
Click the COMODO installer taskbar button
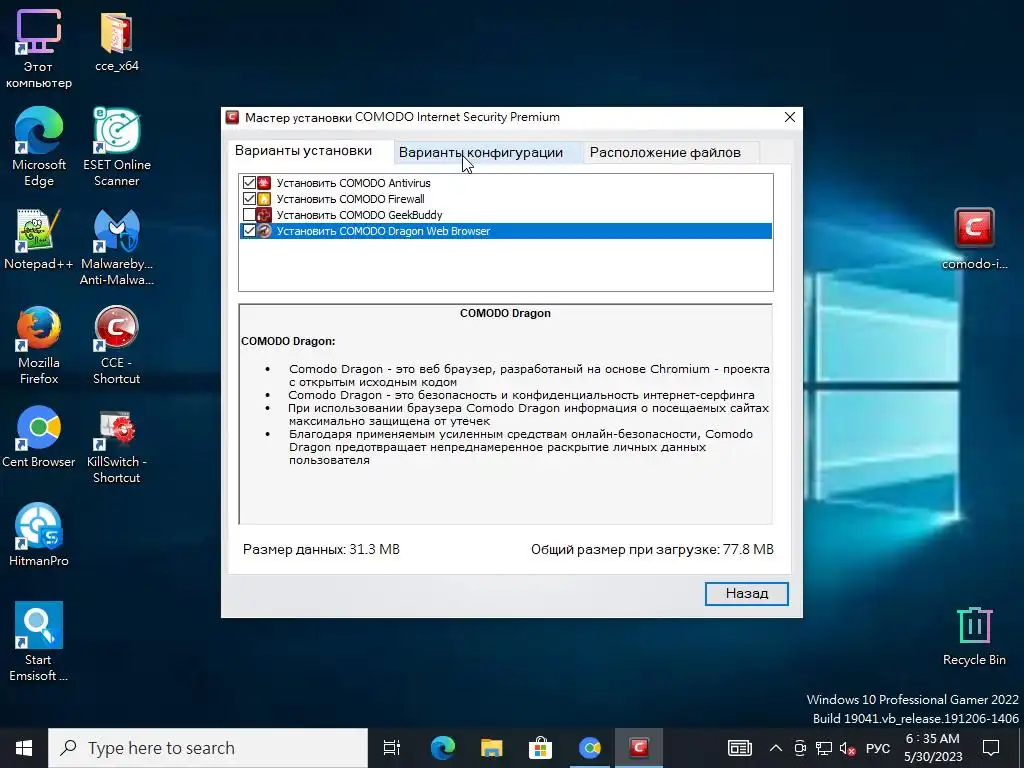[639, 748]
